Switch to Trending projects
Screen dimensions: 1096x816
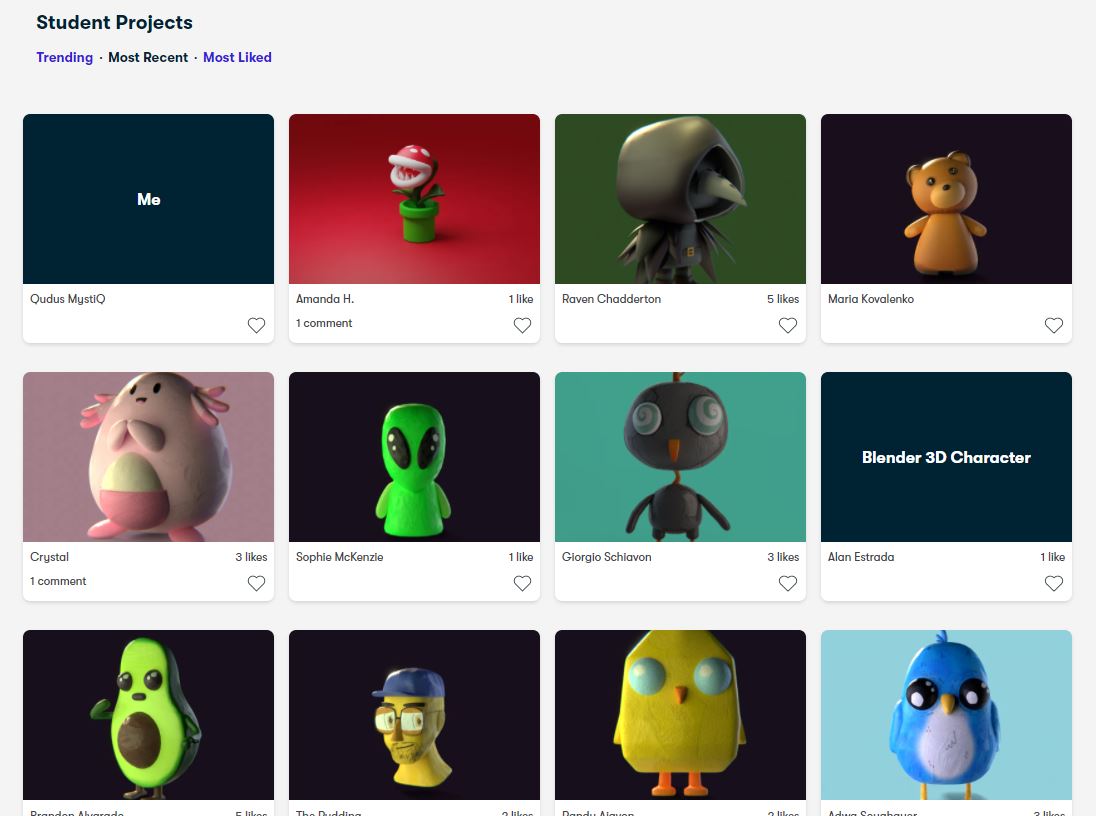click(64, 57)
